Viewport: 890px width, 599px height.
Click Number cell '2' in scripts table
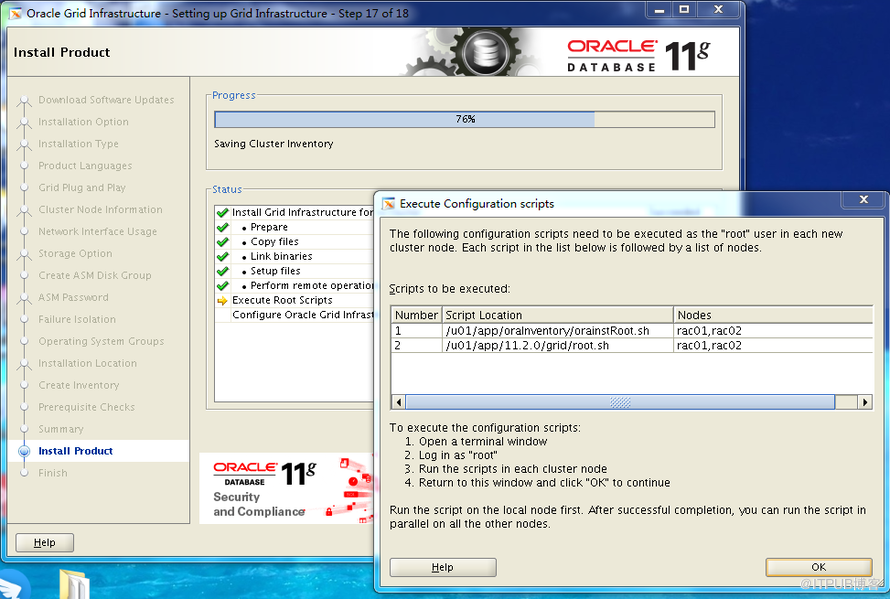416,345
